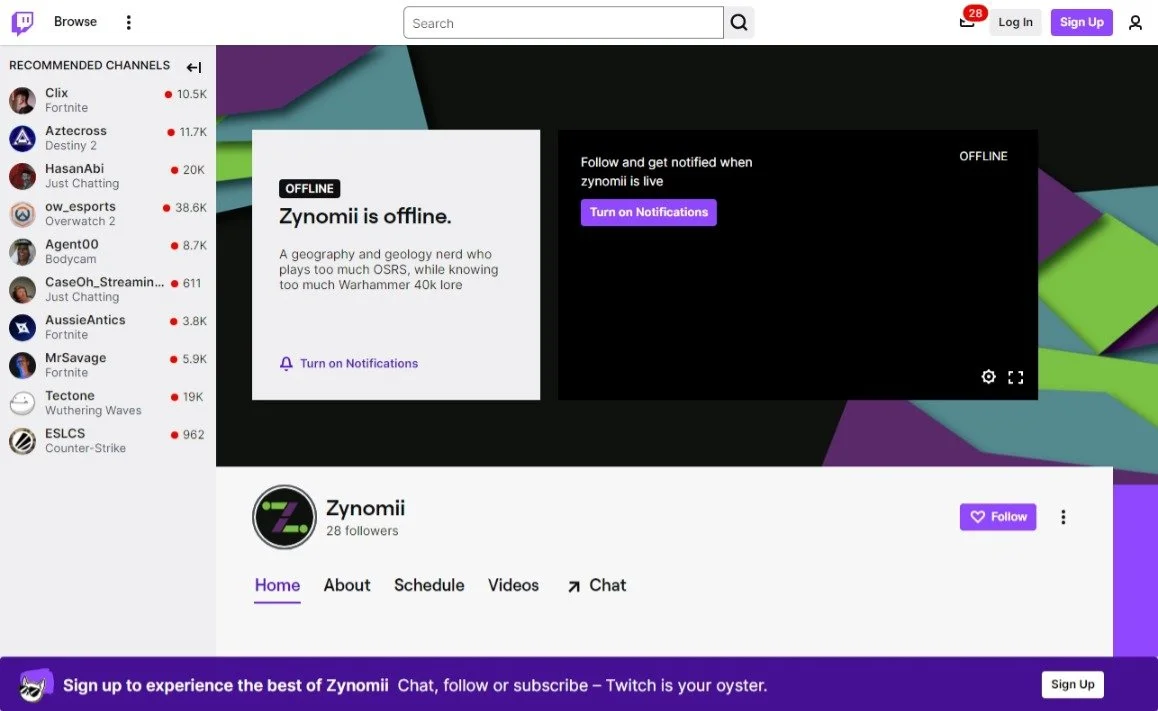1158x711 pixels.
Task: Click the Twitch logo home icon
Action: (22, 23)
